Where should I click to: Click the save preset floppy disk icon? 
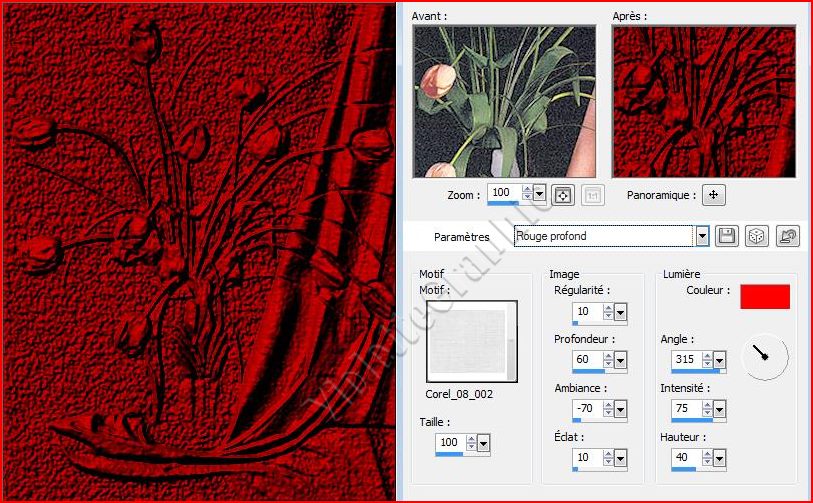coord(727,236)
